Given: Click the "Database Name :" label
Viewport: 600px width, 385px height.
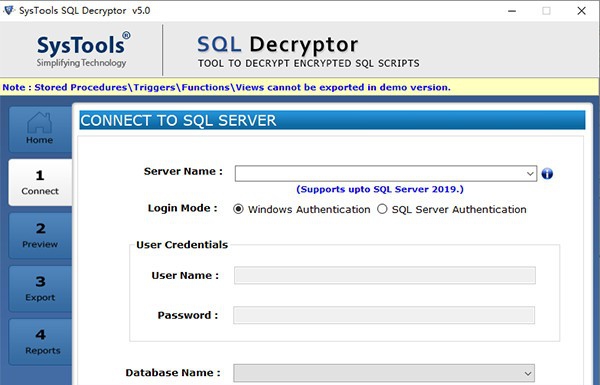Looking at the screenshot, I should [173, 373].
